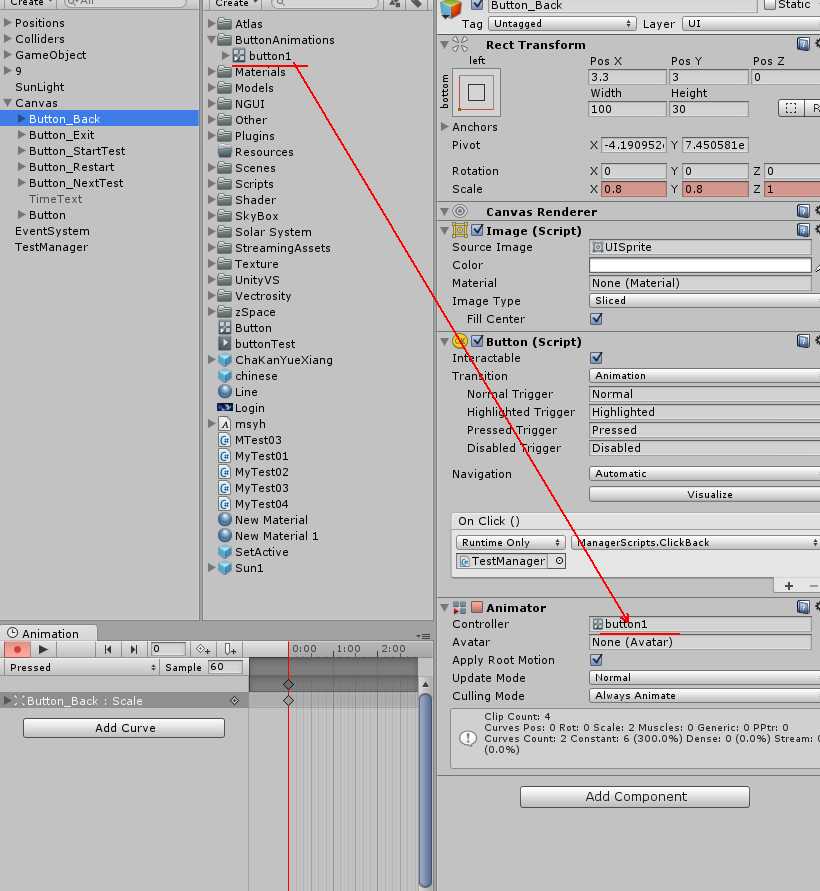Toggle the Interactable checkbox
This screenshot has width=820, height=891.
pos(596,358)
